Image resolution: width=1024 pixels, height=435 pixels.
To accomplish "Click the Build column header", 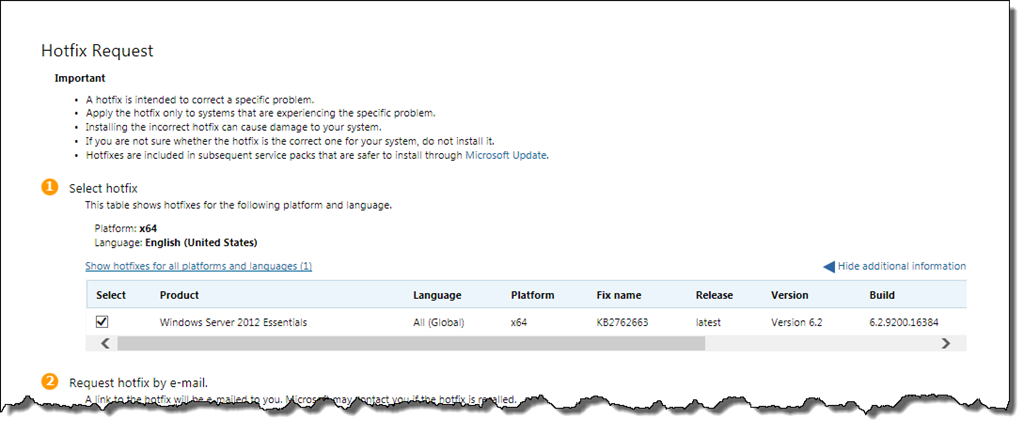I will pyautogui.click(x=882, y=295).
